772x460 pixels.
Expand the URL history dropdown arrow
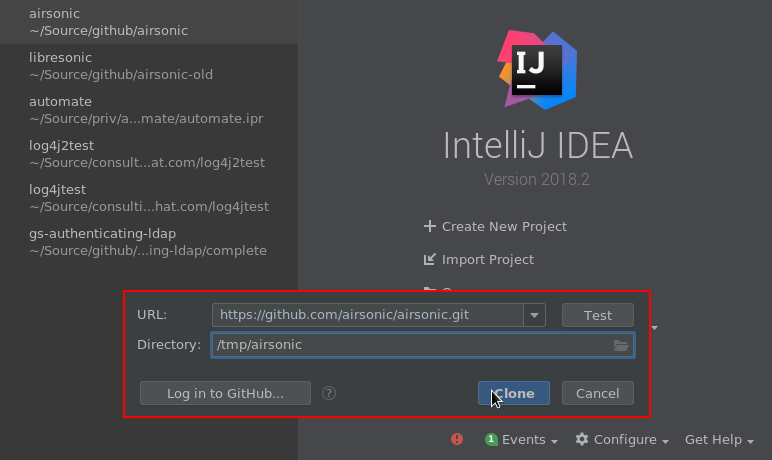click(x=535, y=315)
